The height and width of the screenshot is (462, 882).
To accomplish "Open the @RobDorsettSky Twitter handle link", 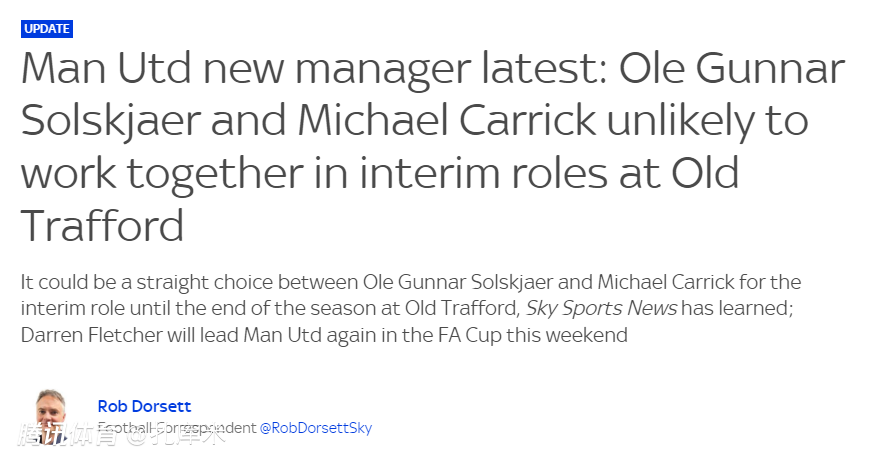I will point(316,428).
